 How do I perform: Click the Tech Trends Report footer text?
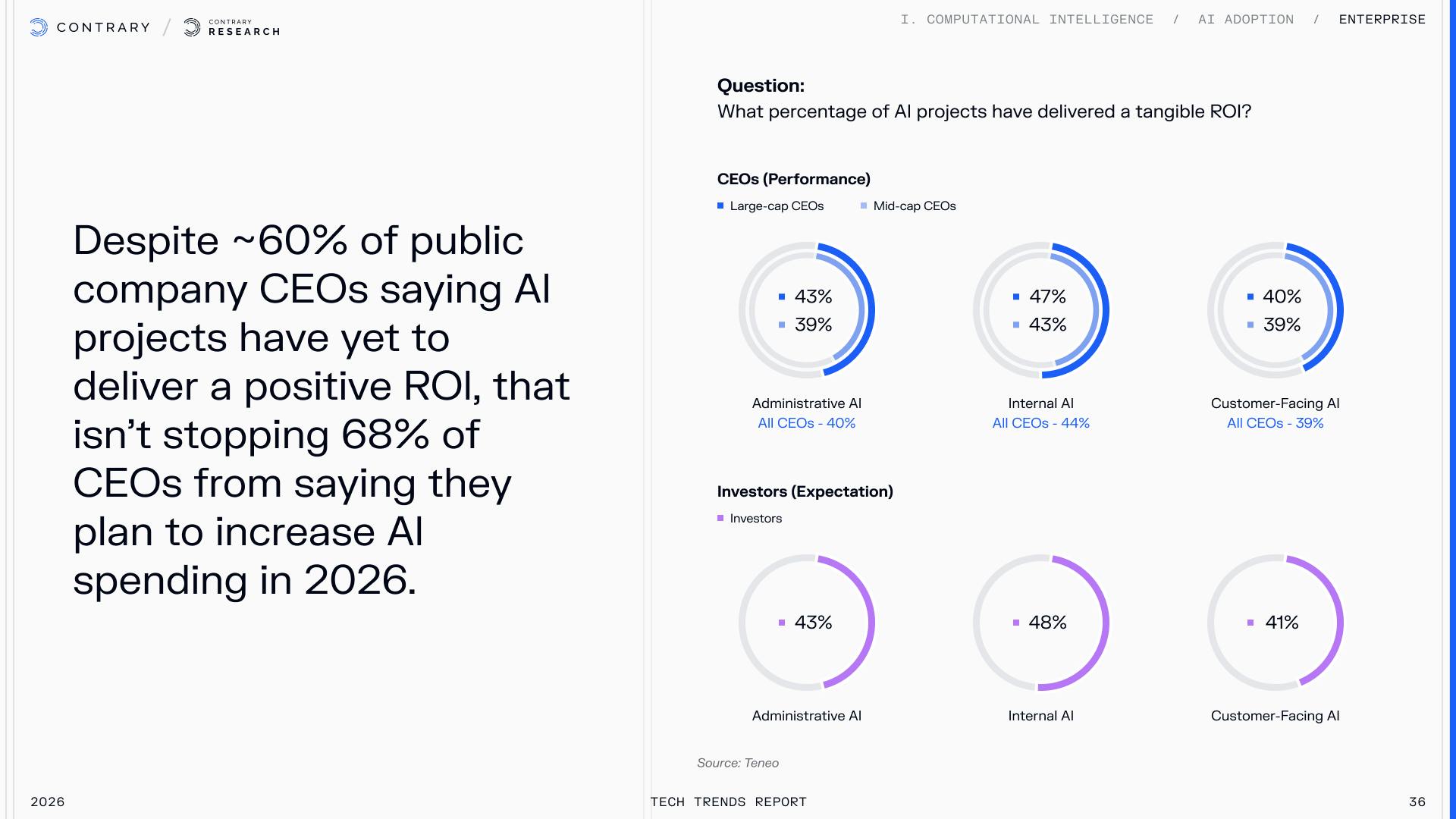pyautogui.click(x=729, y=802)
